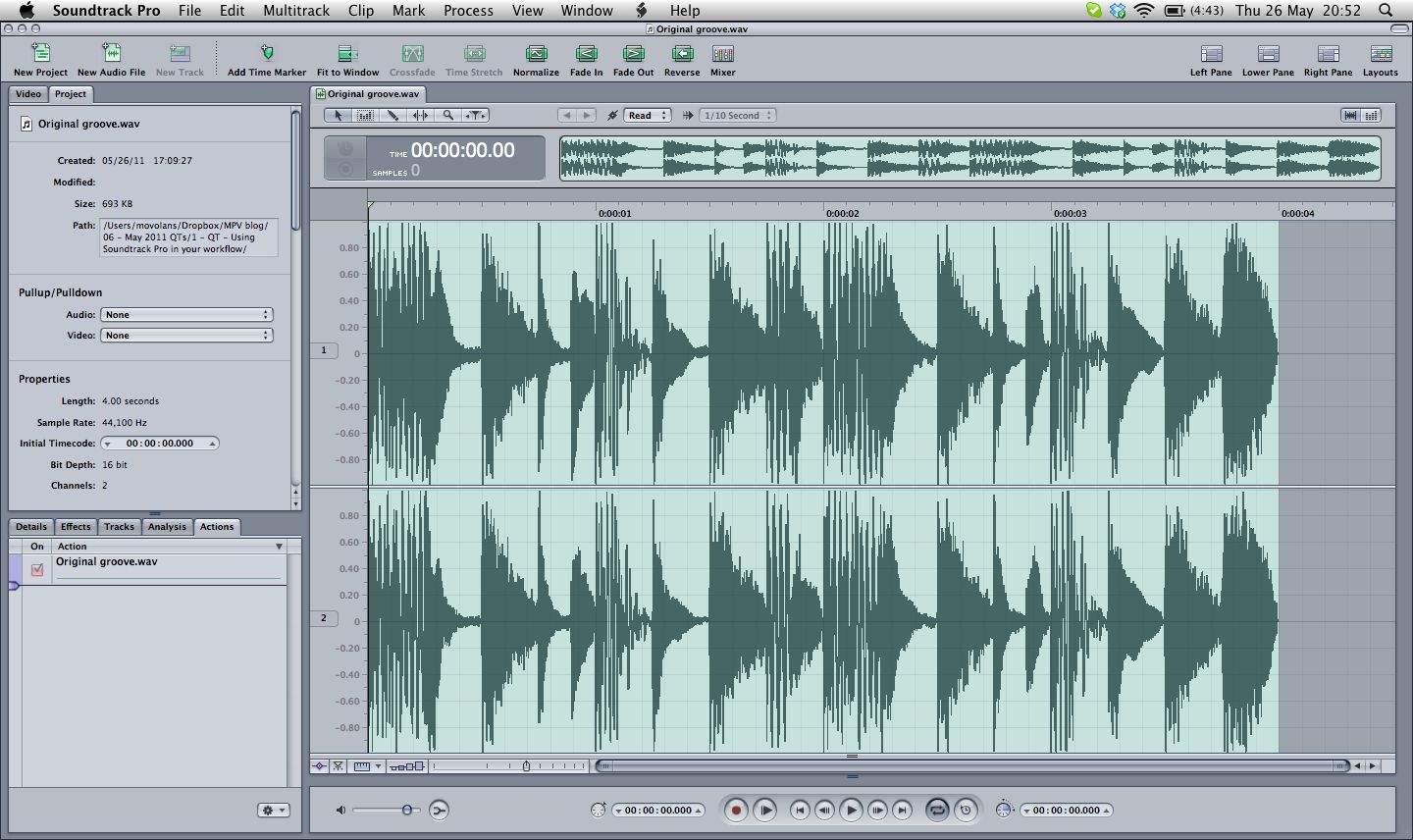Click the Play button in transport

pyautogui.click(x=852, y=810)
